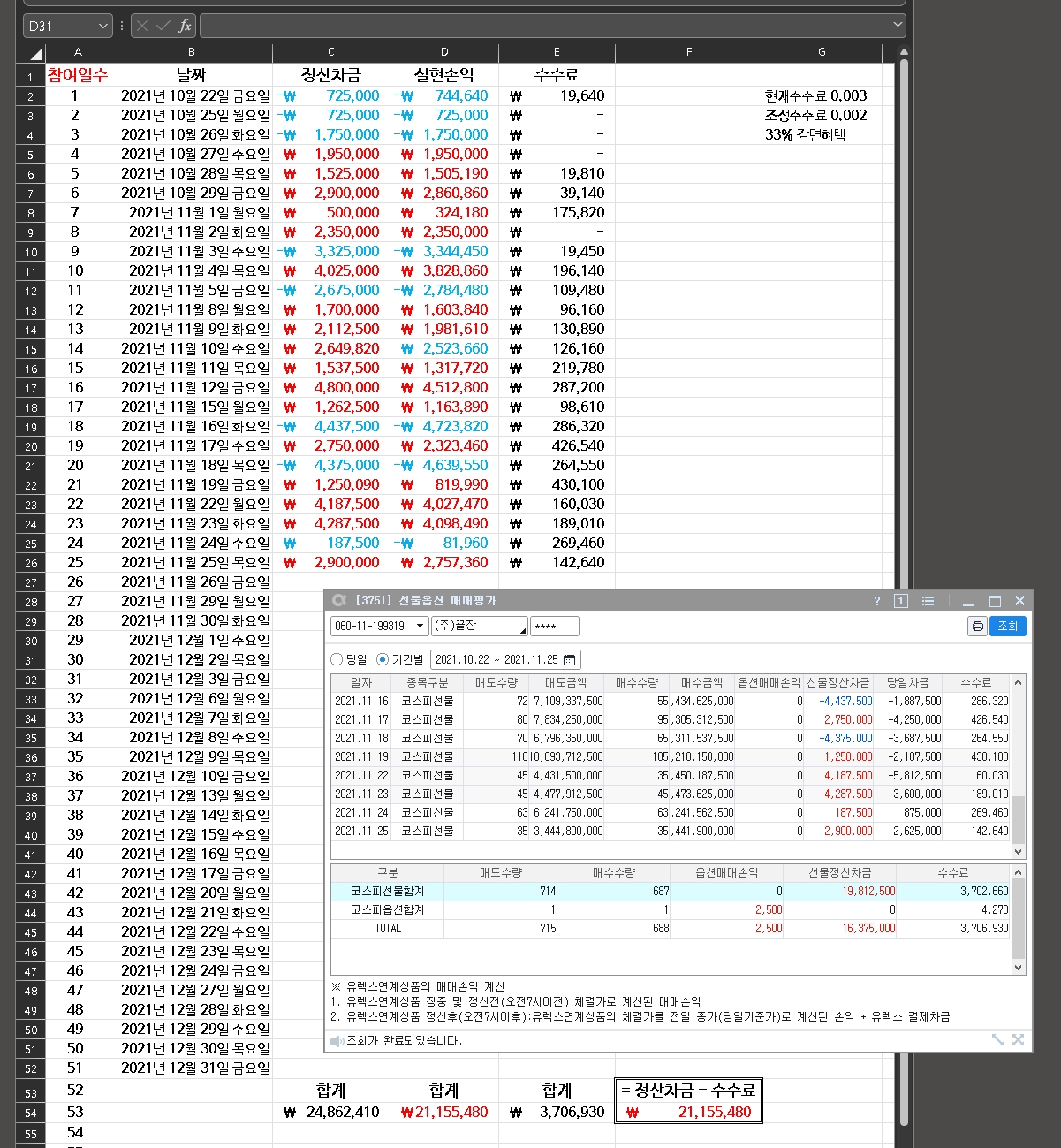Select the 코스피옵션합계 summary row label

click(388, 909)
